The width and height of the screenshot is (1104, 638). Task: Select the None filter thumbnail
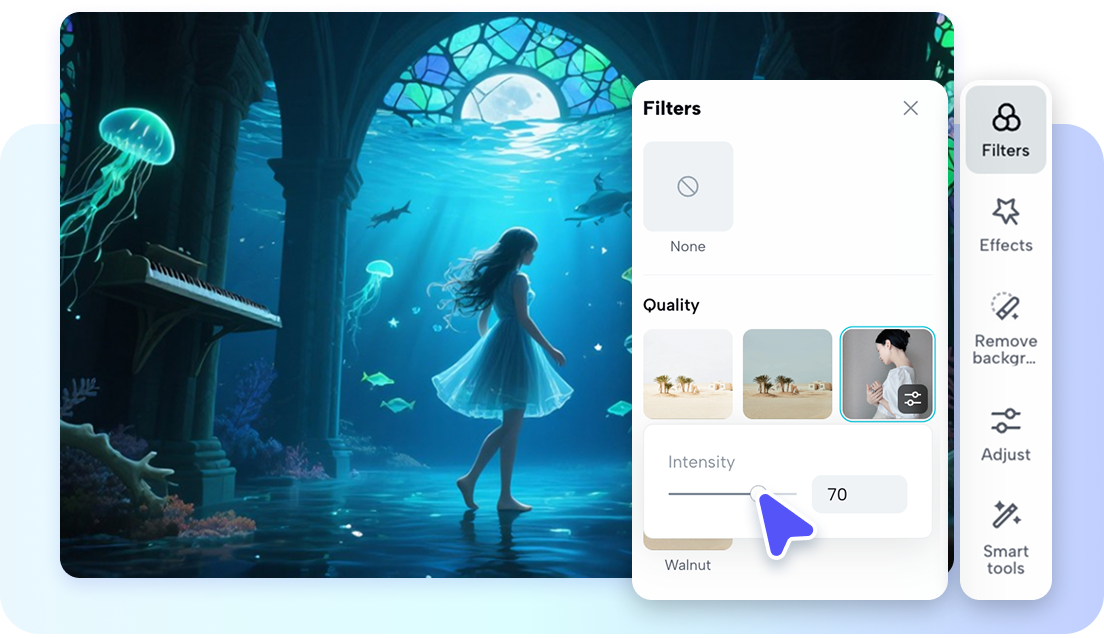pos(688,187)
